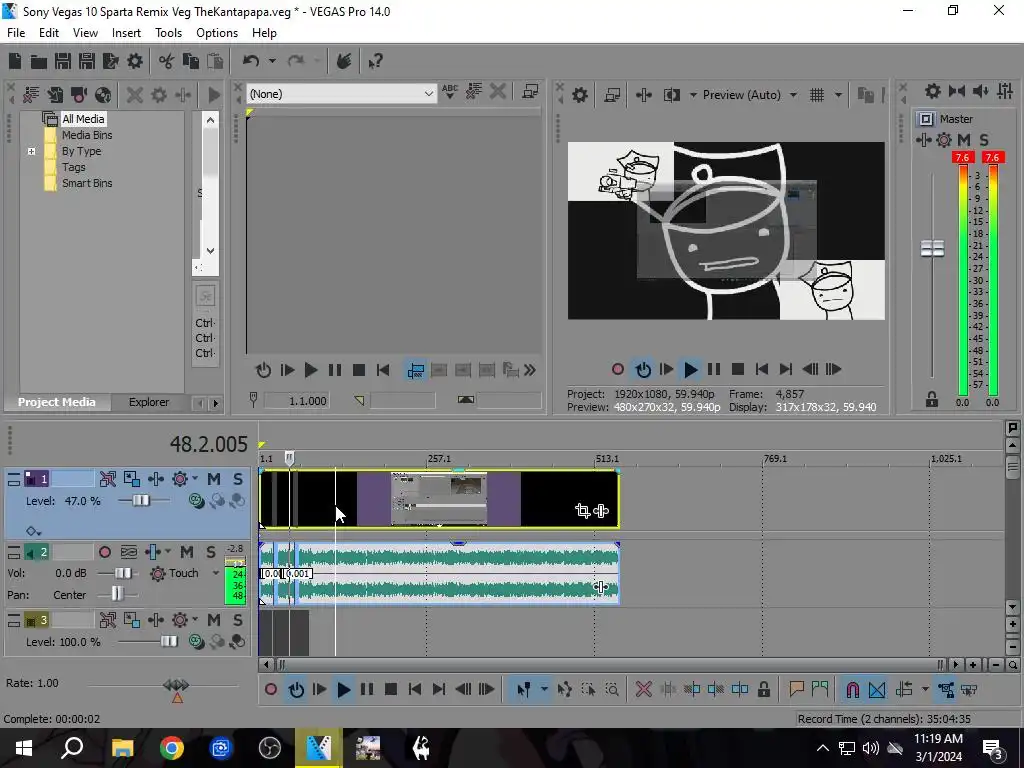Click the What's This help icon
Viewport: 1024px width, 768px height.
tap(376, 61)
